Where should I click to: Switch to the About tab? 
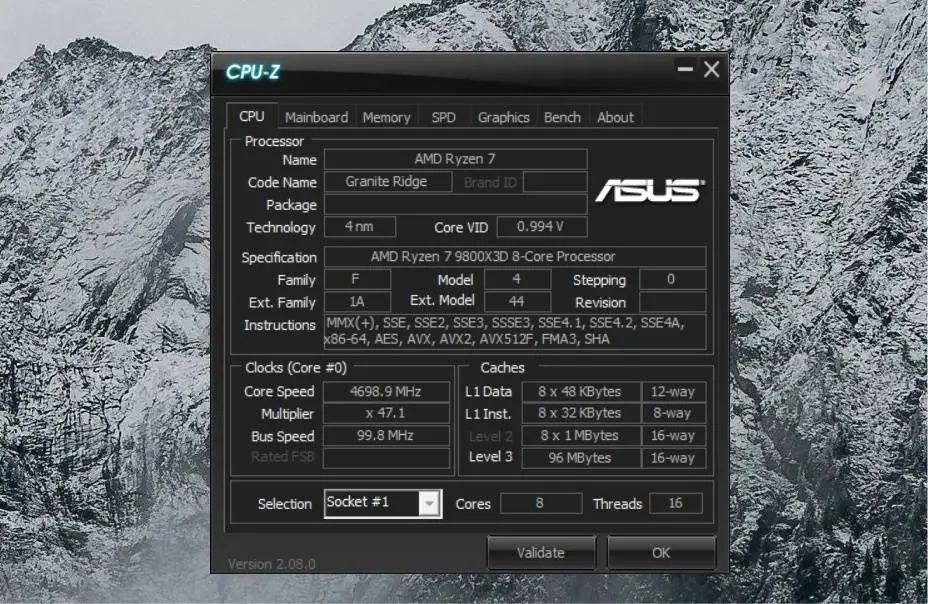pyautogui.click(x=615, y=117)
